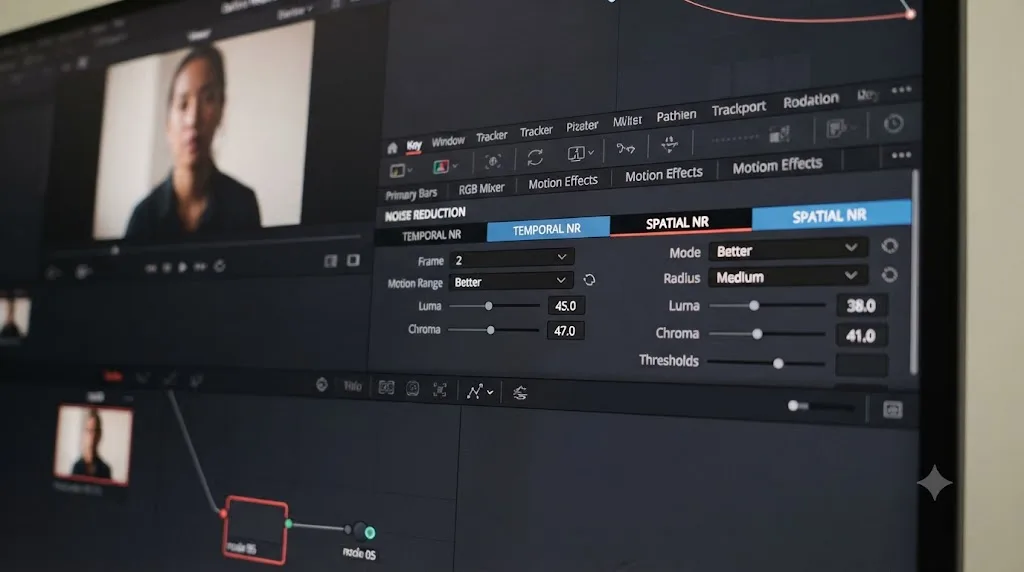This screenshot has width=1024, height=572.
Task: Select the Pathien tab
Action: coord(676,116)
